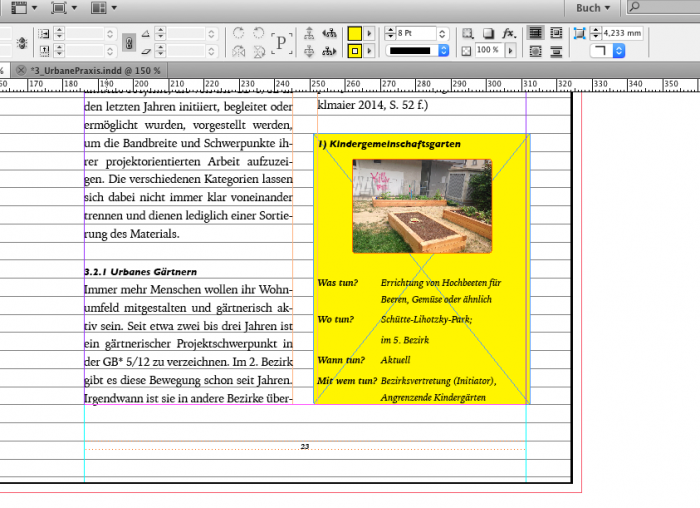Enable wrap around bounding box
Screen dimensions: 700x508
point(556,33)
